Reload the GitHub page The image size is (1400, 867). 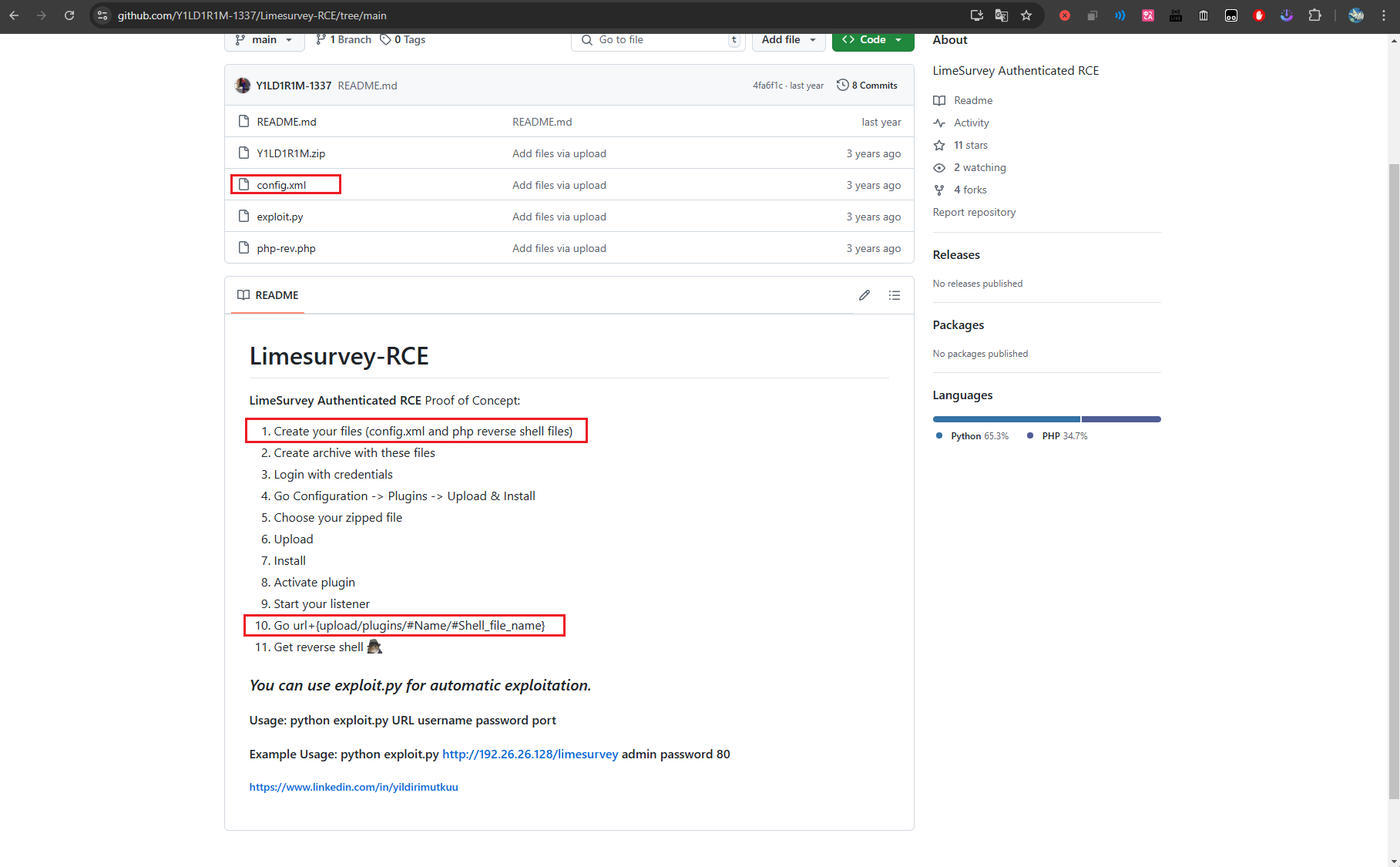click(x=69, y=15)
